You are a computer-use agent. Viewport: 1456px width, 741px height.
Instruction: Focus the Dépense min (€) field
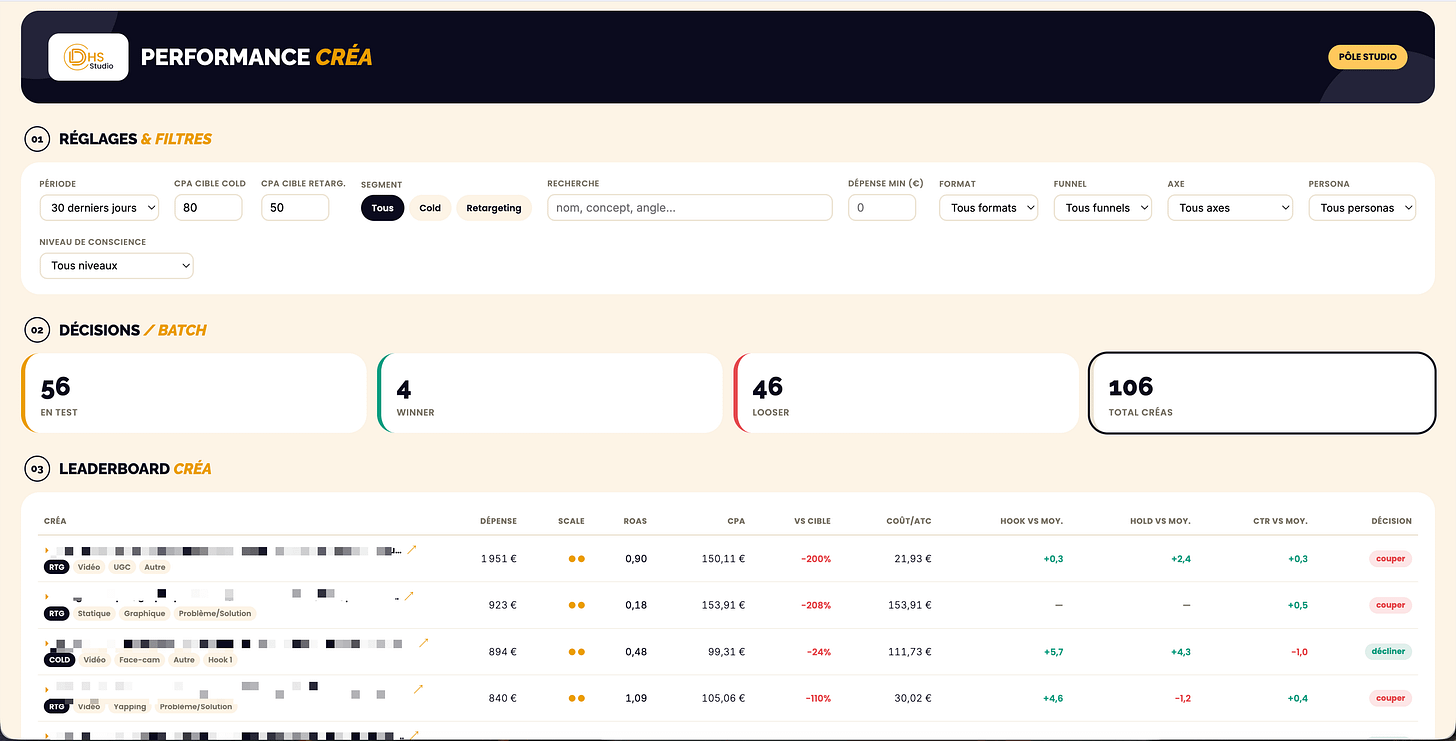(882, 208)
